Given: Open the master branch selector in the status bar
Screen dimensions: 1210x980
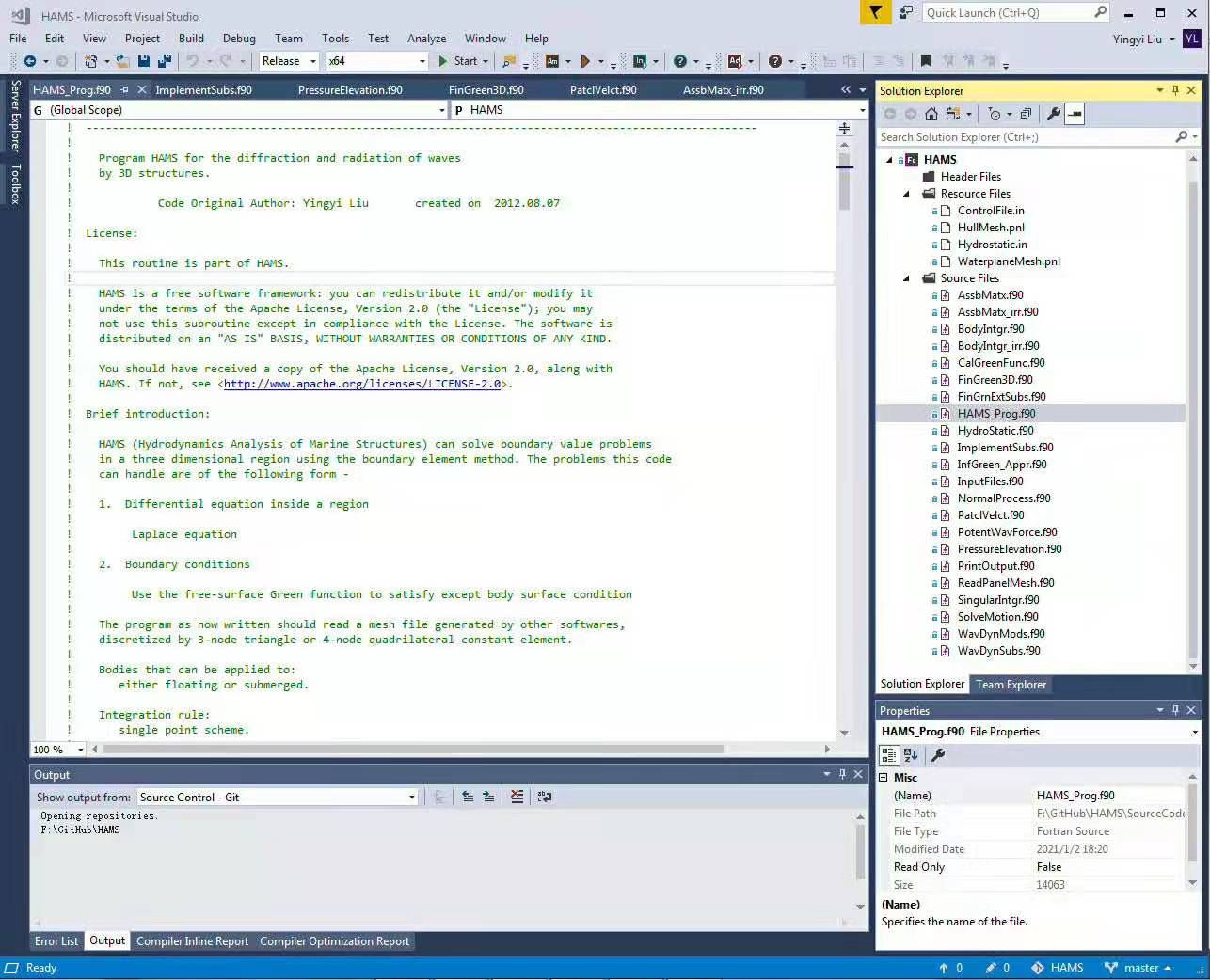Looking at the screenshot, I should [x=1138, y=968].
